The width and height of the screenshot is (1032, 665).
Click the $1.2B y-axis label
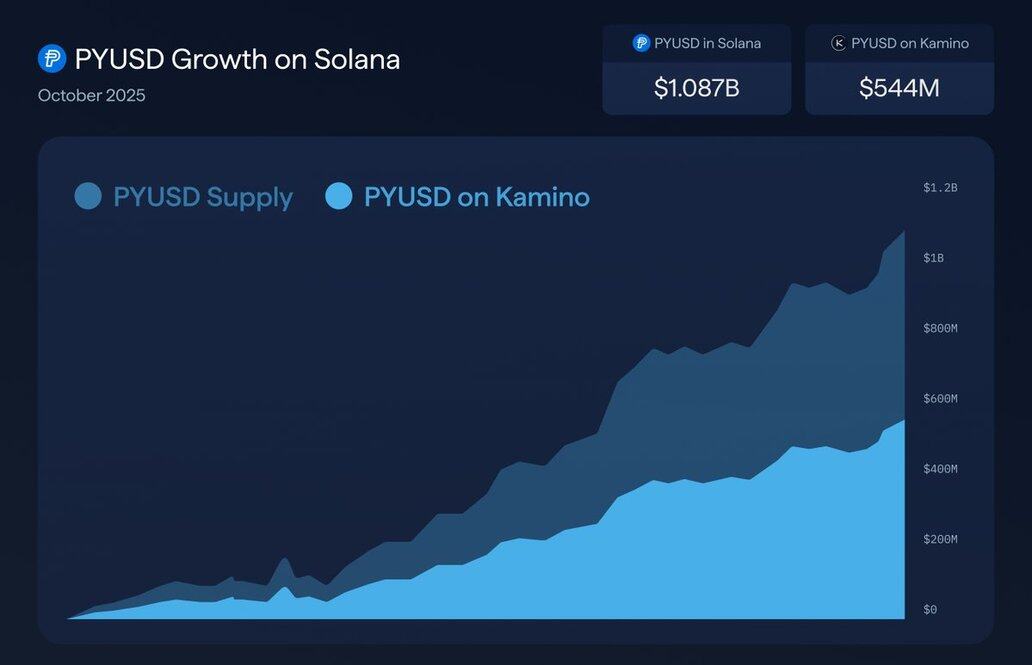tap(940, 188)
